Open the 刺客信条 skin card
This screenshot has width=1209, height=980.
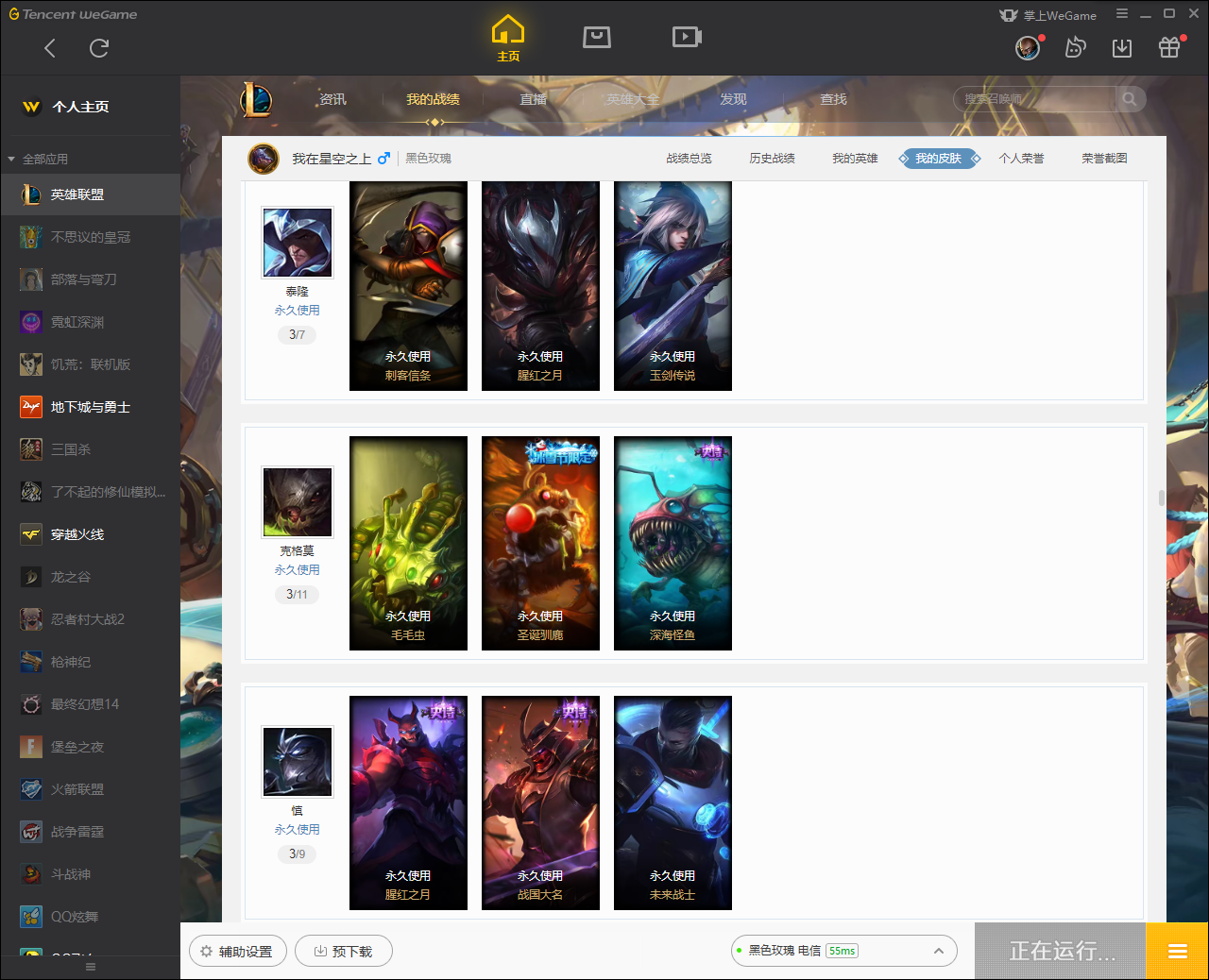pos(408,286)
